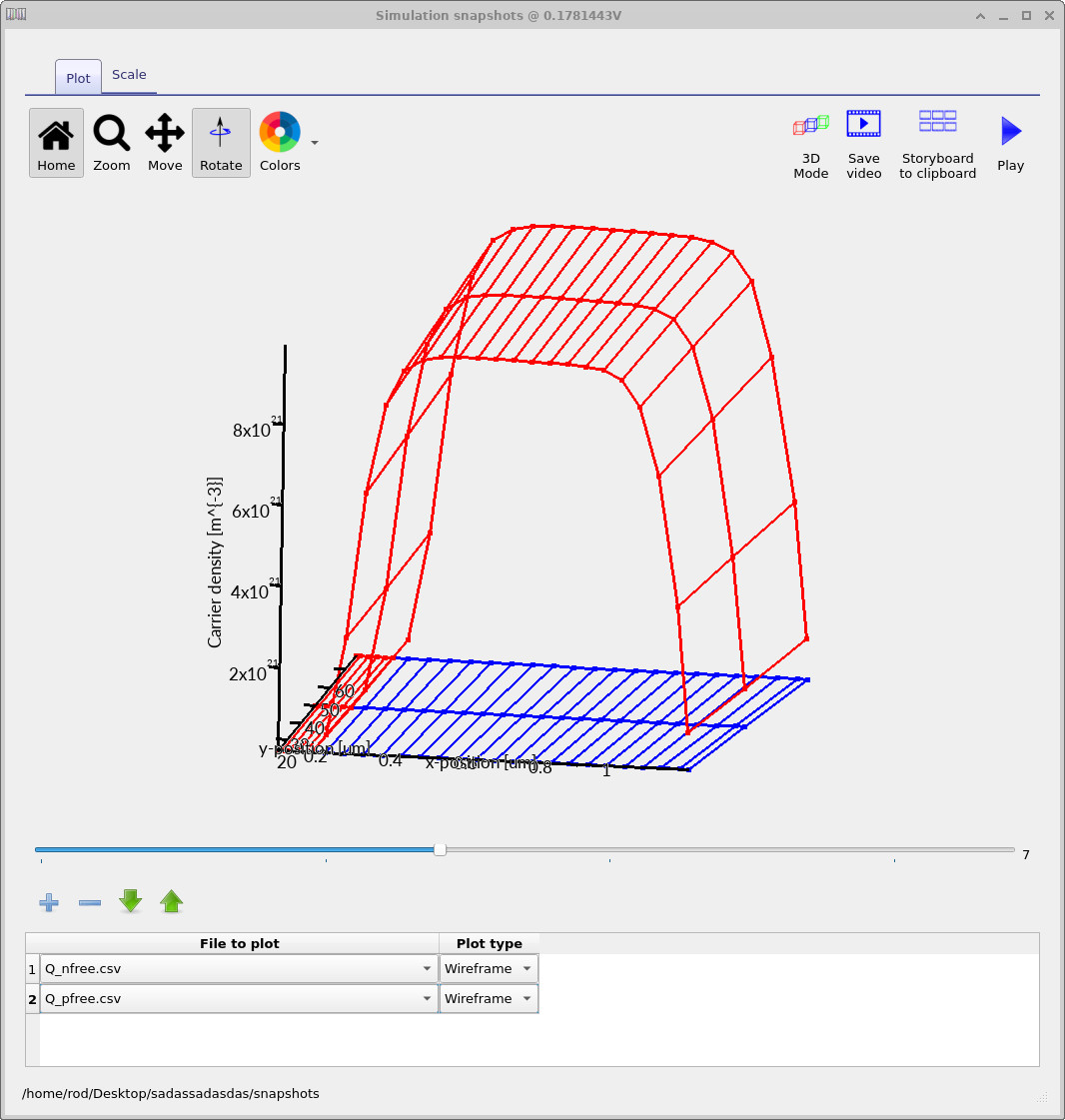This screenshot has width=1065, height=1120.
Task: Switch to the Scale tab
Action: [x=129, y=74]
